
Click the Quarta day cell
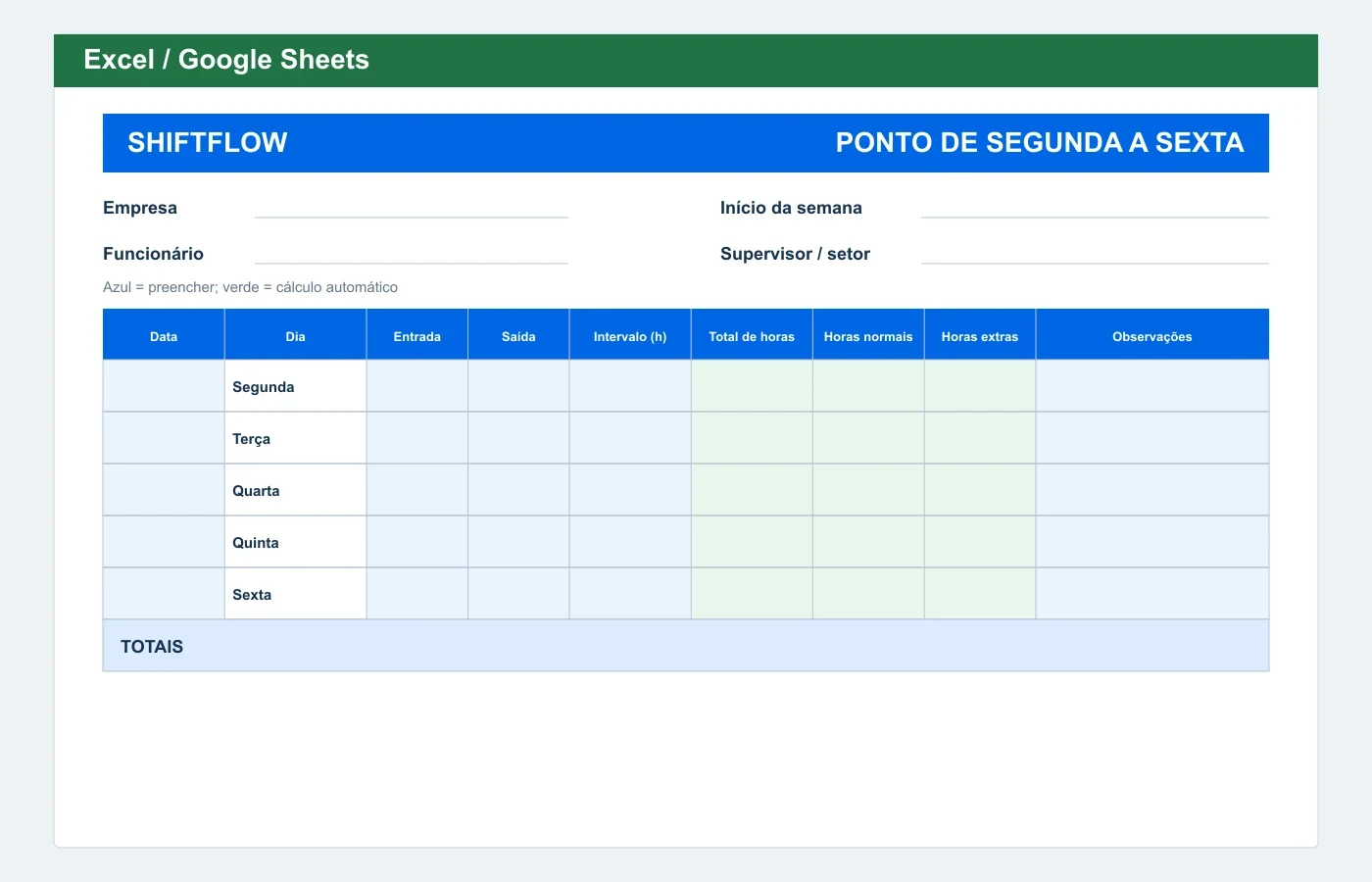(x=295, y=490)
